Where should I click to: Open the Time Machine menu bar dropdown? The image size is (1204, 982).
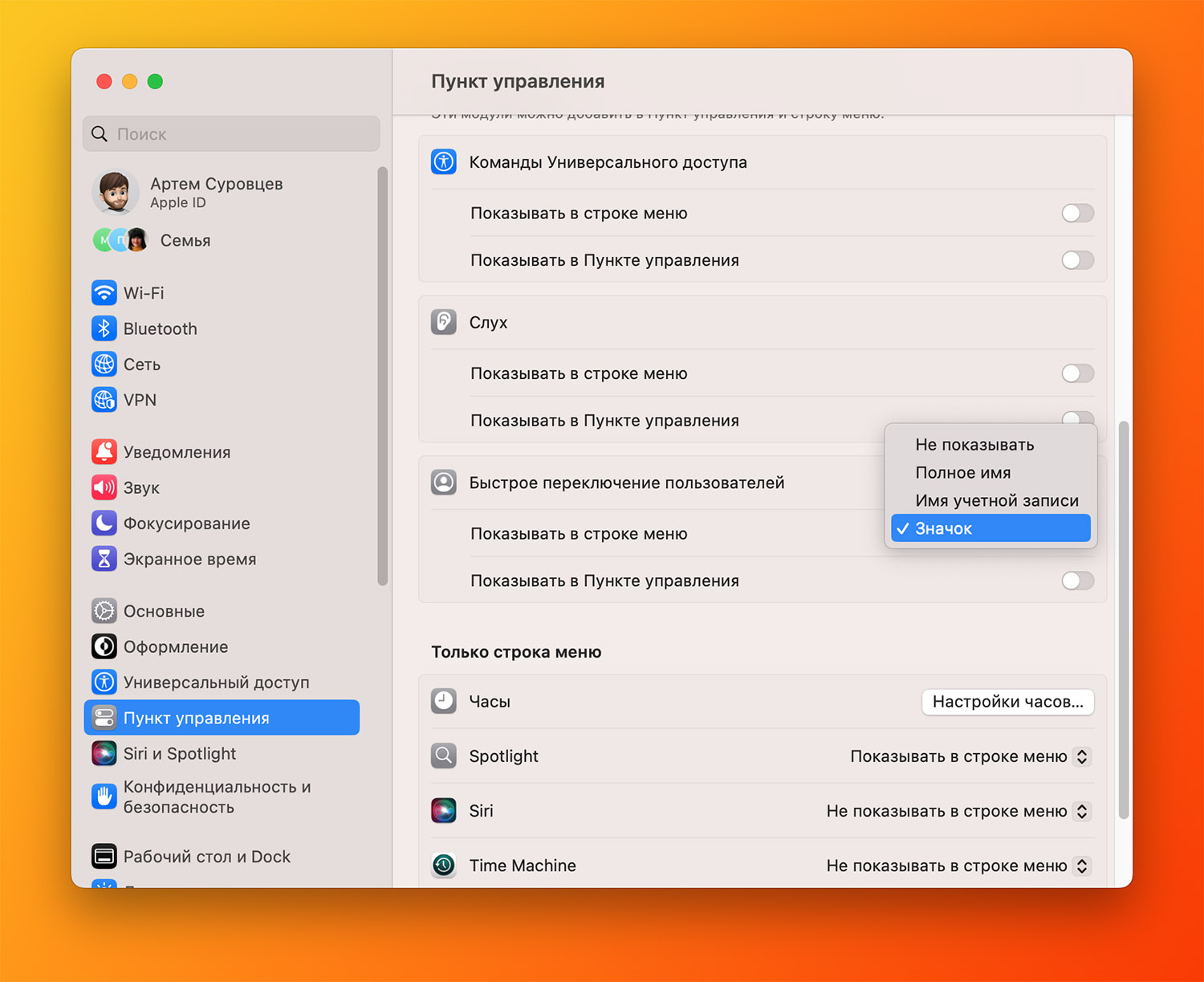click(x=958, y=866)
